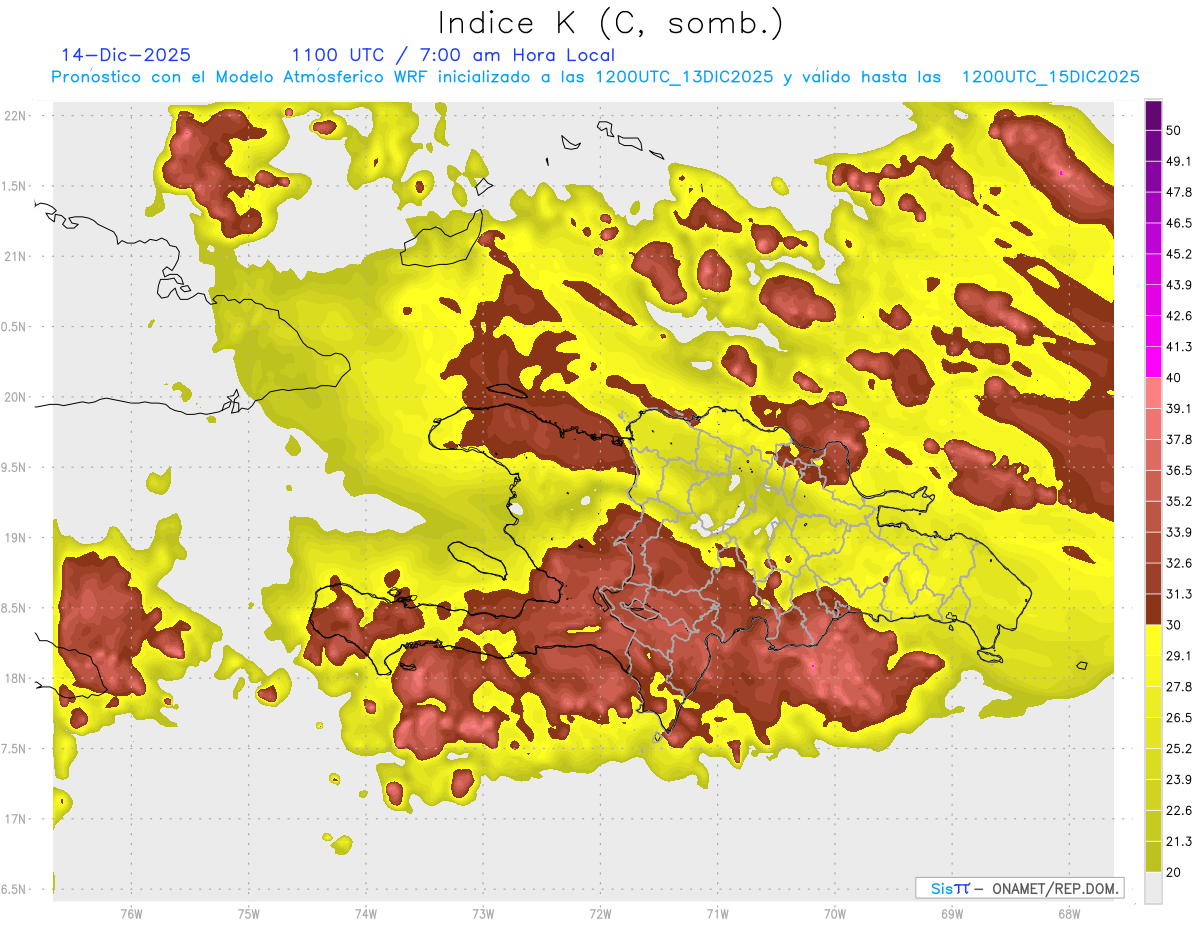Click the '72W' longitude label

[600, 913]
